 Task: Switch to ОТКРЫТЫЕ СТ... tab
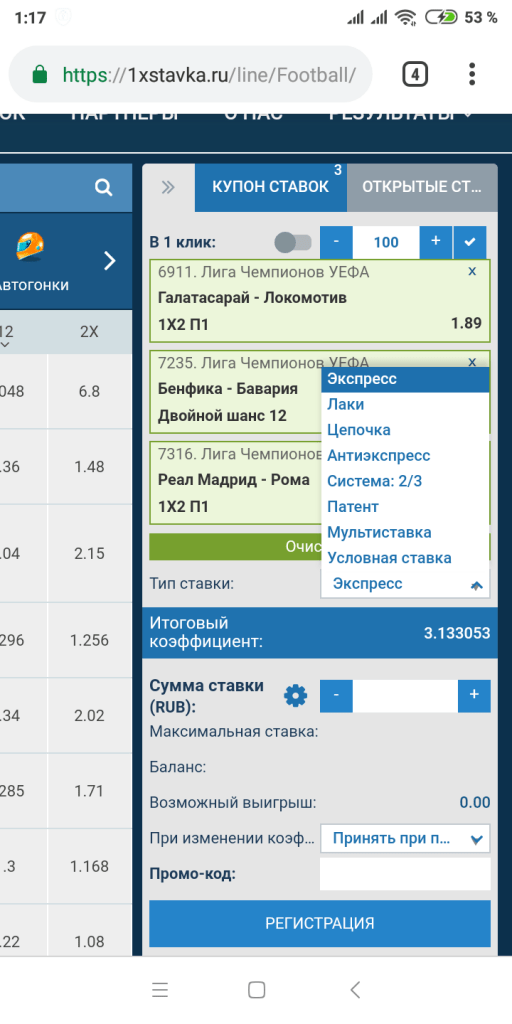(422, 187)
